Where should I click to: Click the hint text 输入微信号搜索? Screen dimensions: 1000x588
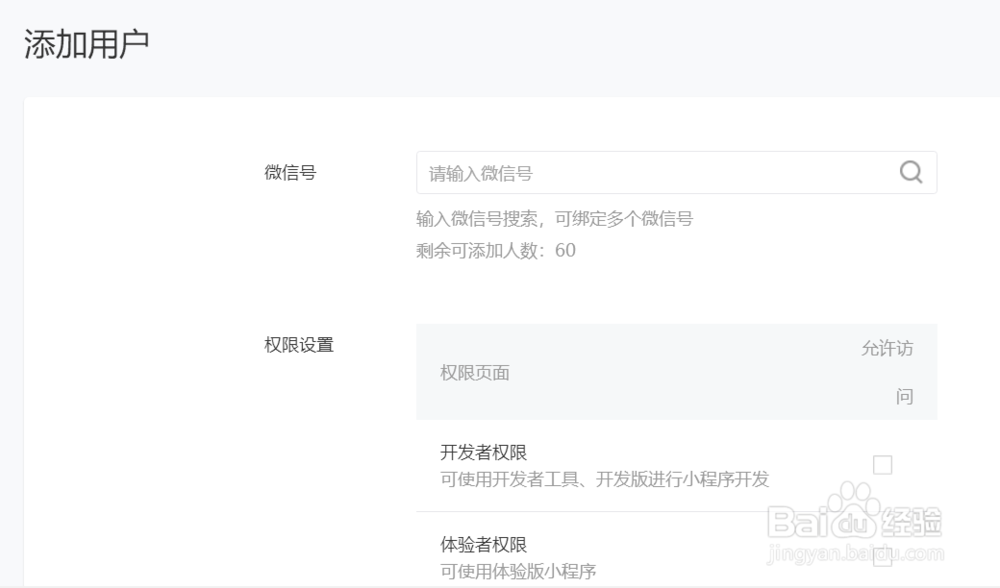(554, 219)
